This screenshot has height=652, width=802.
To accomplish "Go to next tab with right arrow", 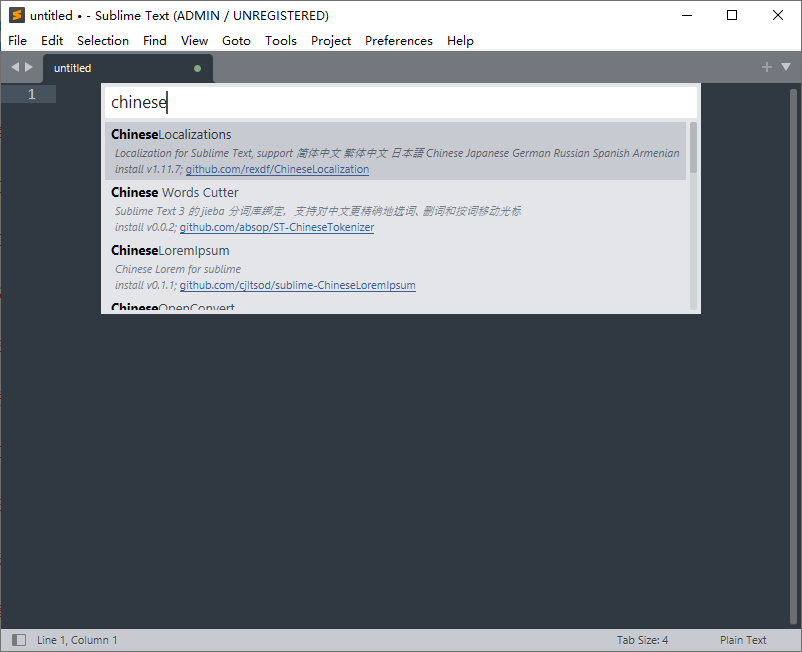I will (29, 67).
